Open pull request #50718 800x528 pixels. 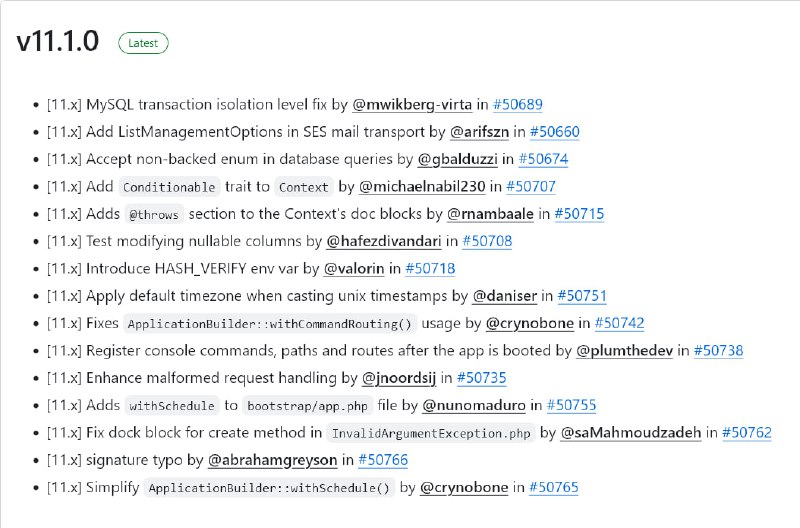coord(430,269)
